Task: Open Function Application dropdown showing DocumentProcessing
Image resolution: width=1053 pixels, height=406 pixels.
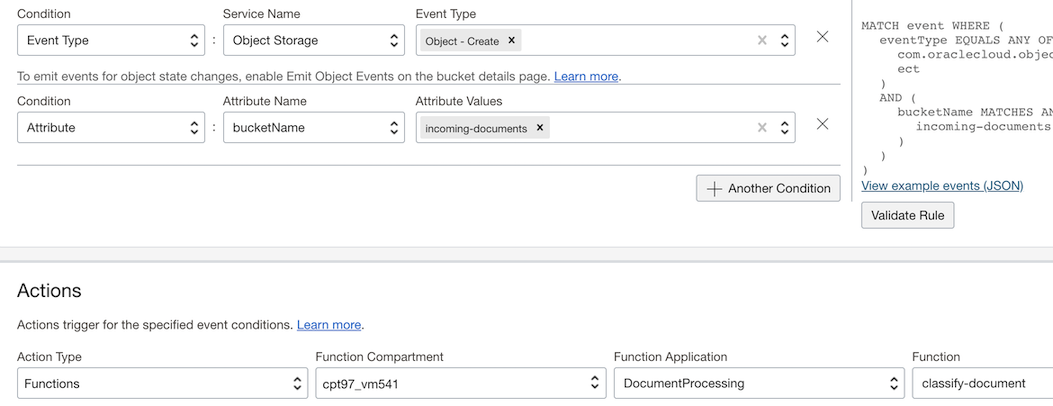Action: pos(759,384)
